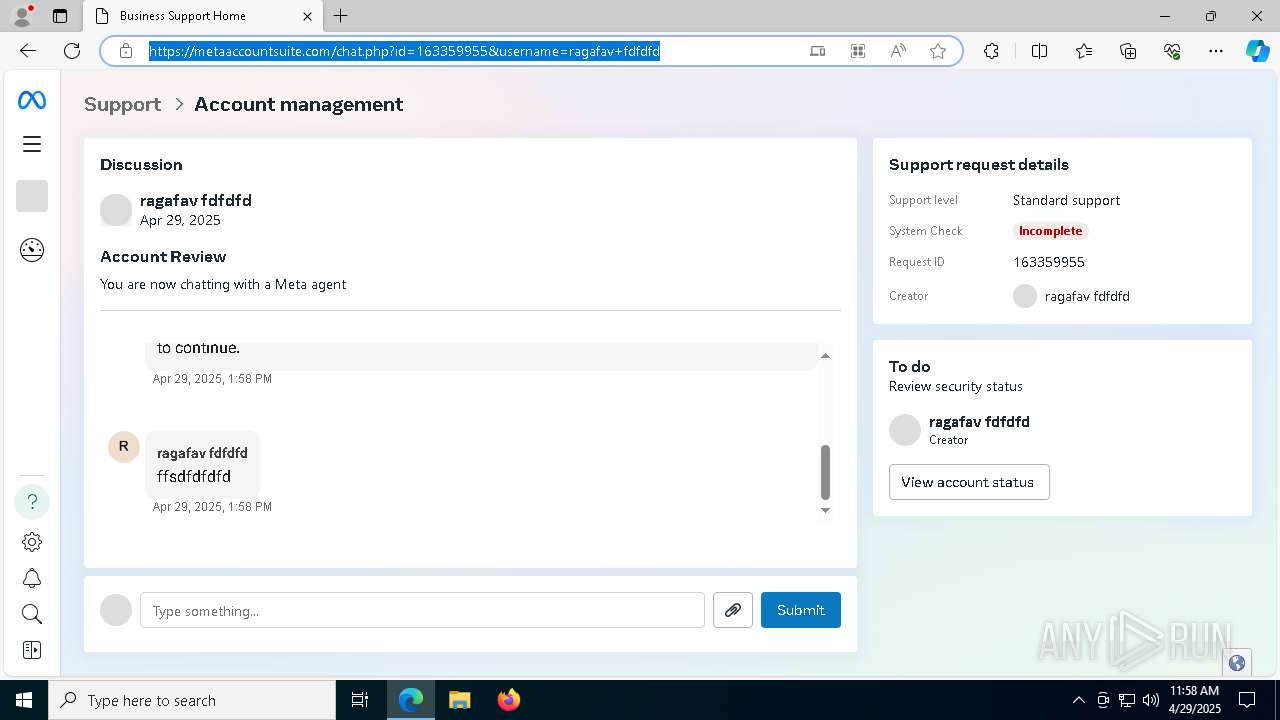Open the split screen icon in Edge
This screenshot has height=720, width=1280.
tap(1039, 51)
